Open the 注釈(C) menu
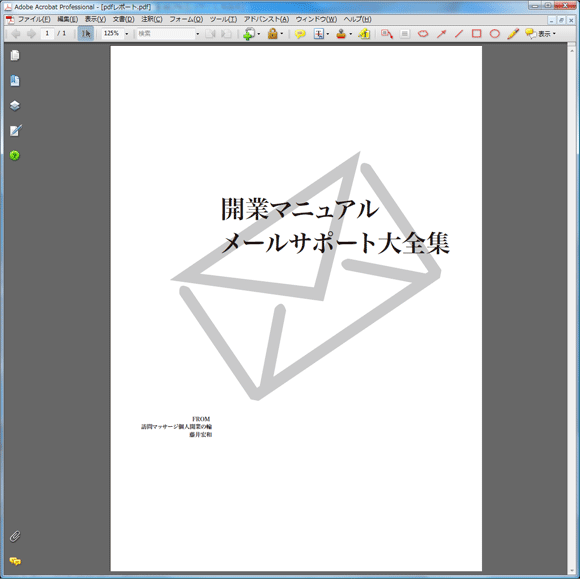580x579 pixels. [x=152, y=19]
